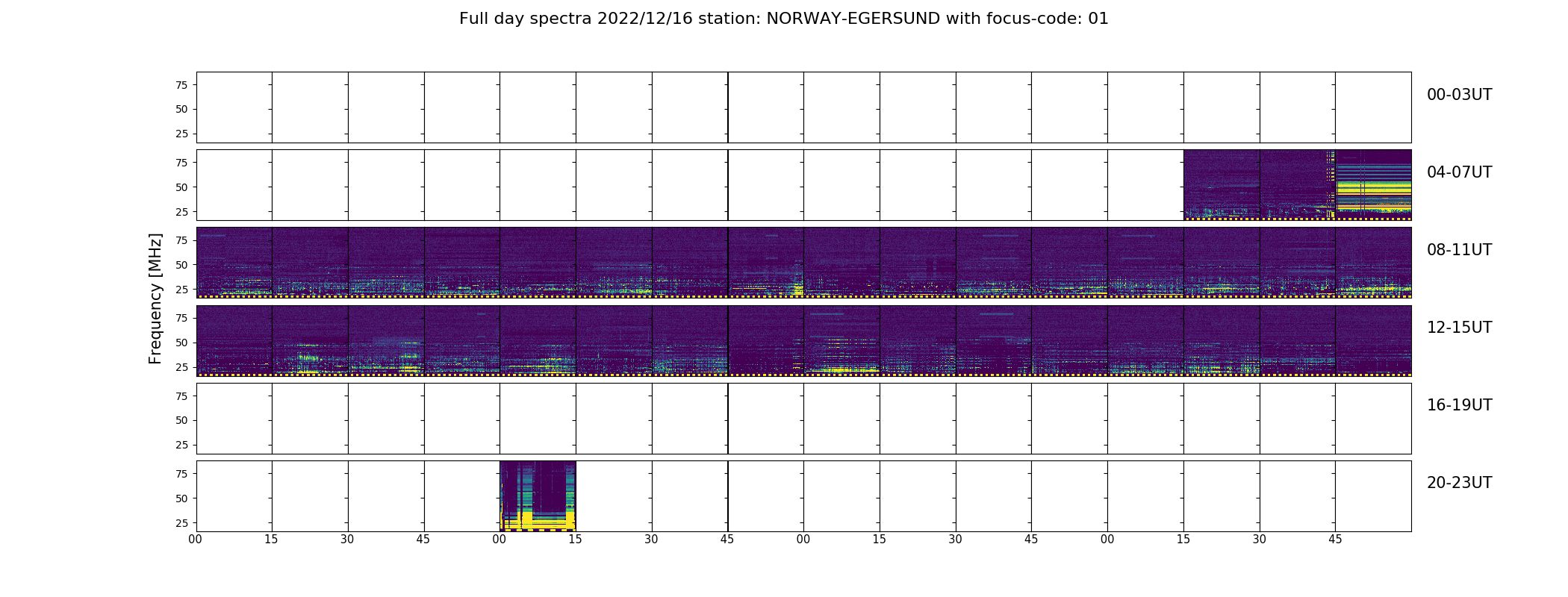Open the first spectrogram panel in the 08-11UT row
The width and height of the screenshot is (1568, 597).
(x=234, y=263)
